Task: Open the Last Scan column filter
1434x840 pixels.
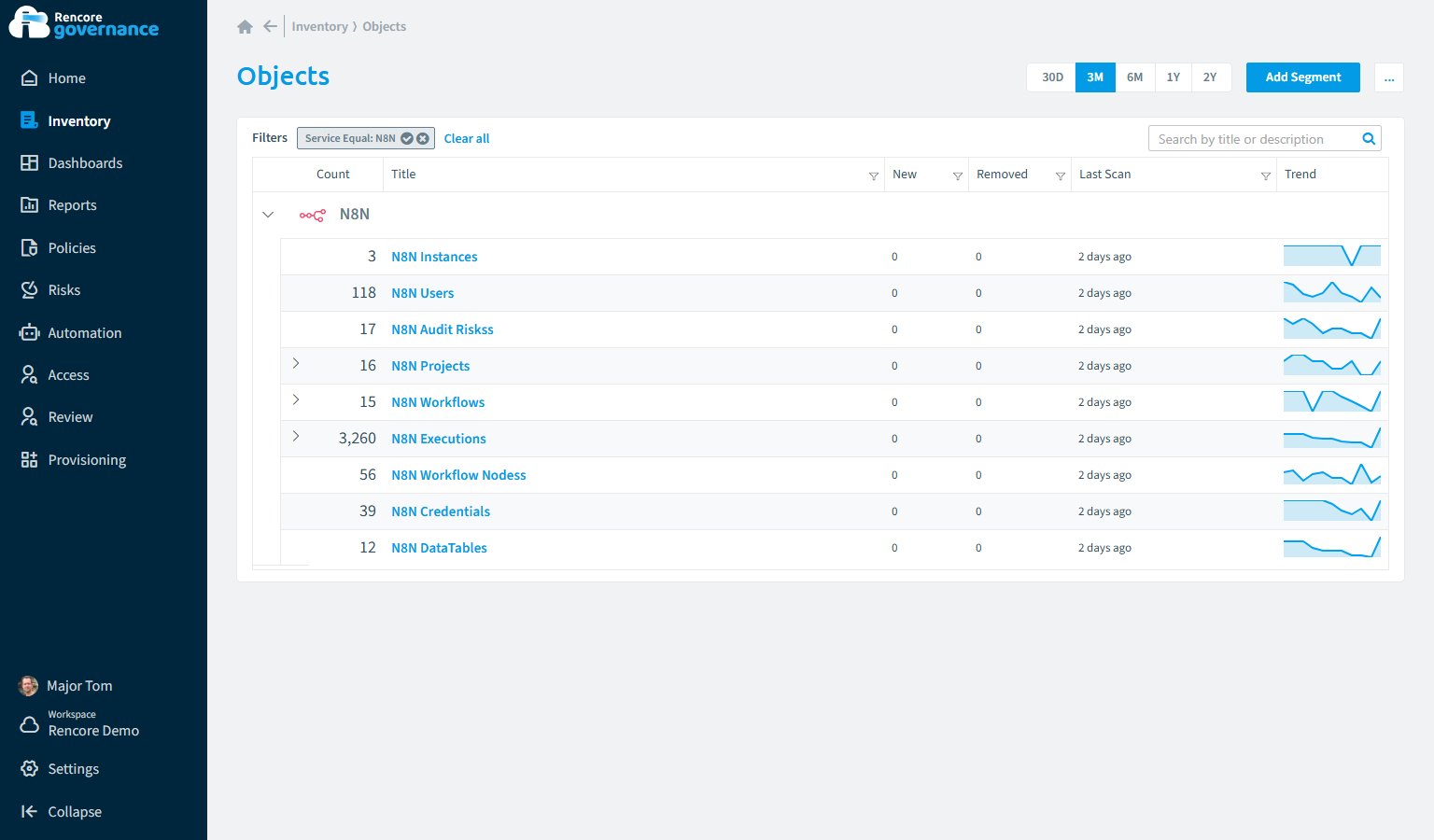Action: pos(1266,175)
